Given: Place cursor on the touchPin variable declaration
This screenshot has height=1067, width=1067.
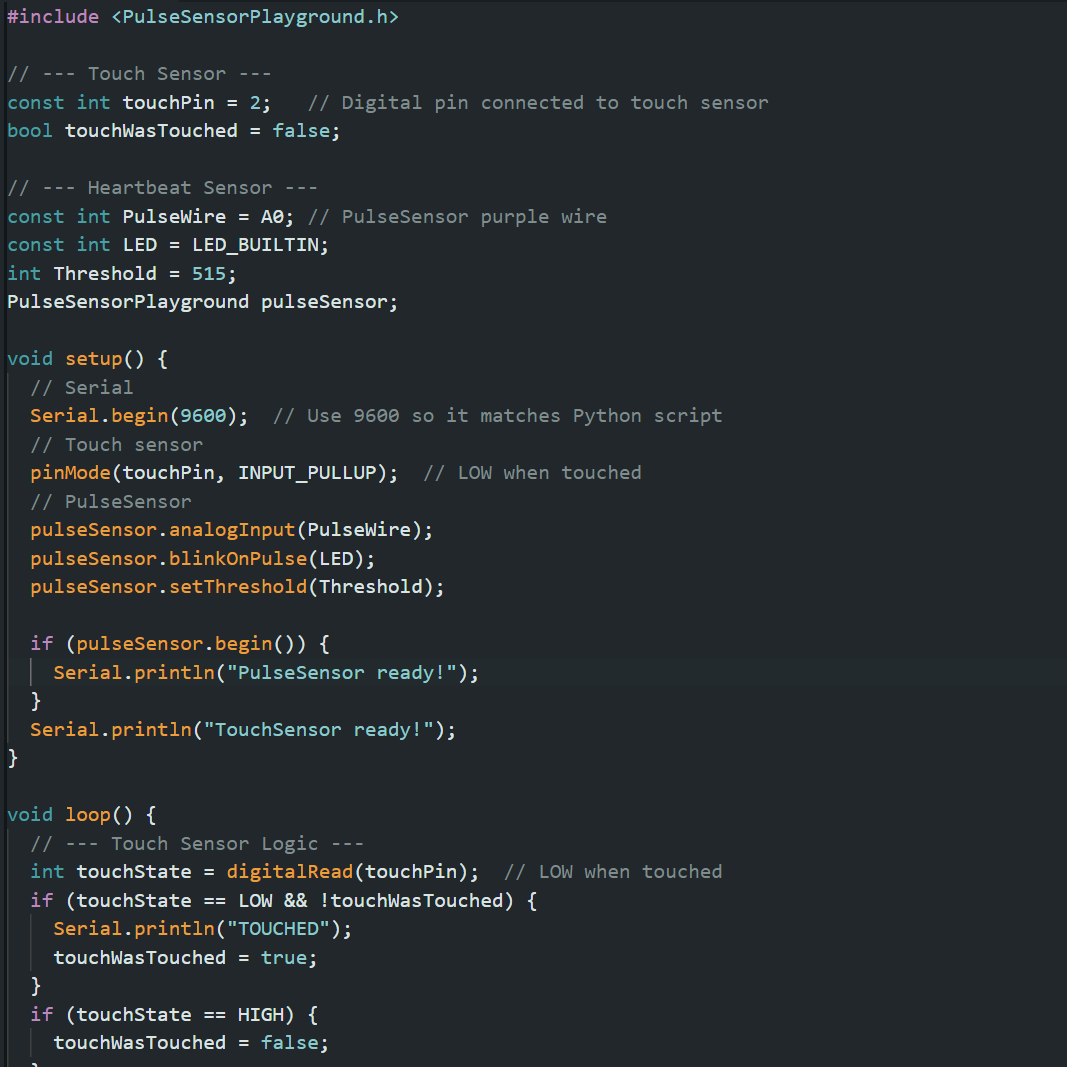Looking at the screenshot, I should [170, 102].
